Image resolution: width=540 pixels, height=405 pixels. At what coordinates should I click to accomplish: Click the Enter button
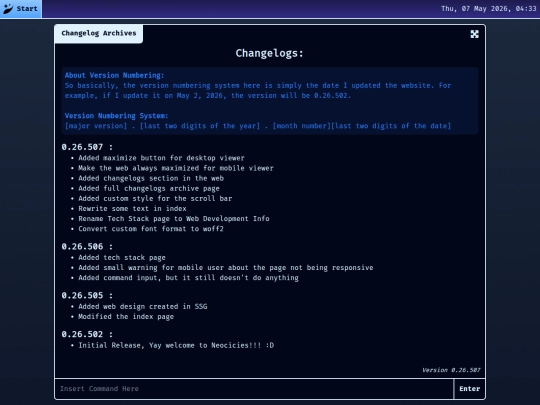pyautogui.click(x=469, y=388)
